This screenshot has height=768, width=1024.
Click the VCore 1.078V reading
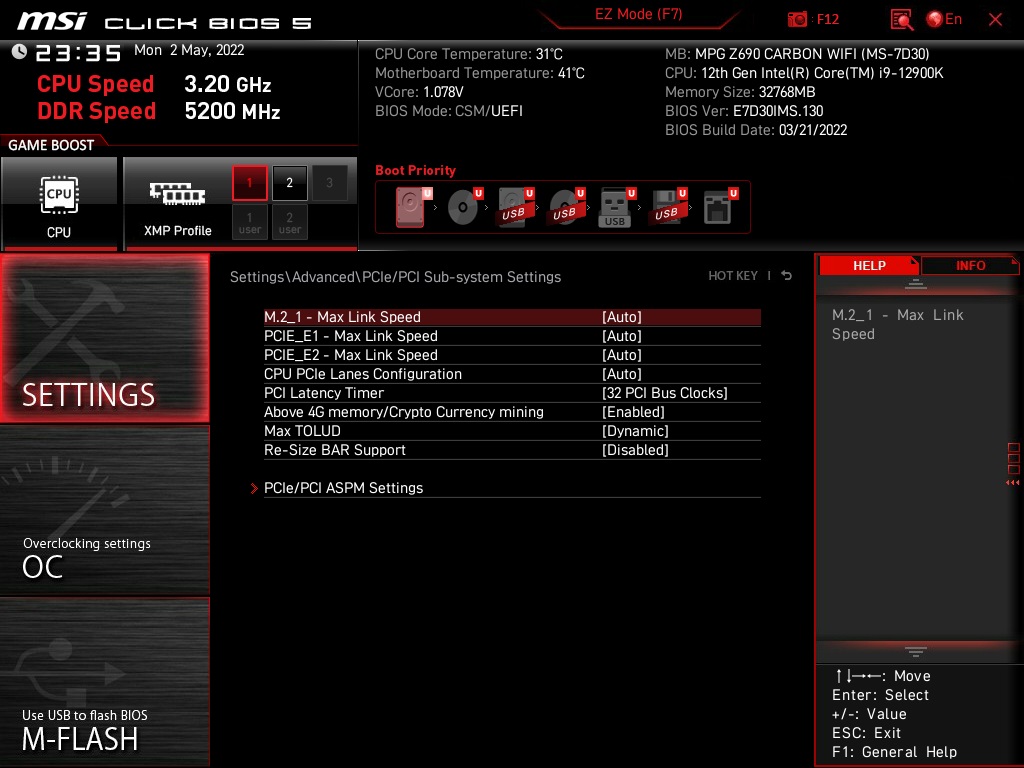pyautogui.click(x=419, y=91)
